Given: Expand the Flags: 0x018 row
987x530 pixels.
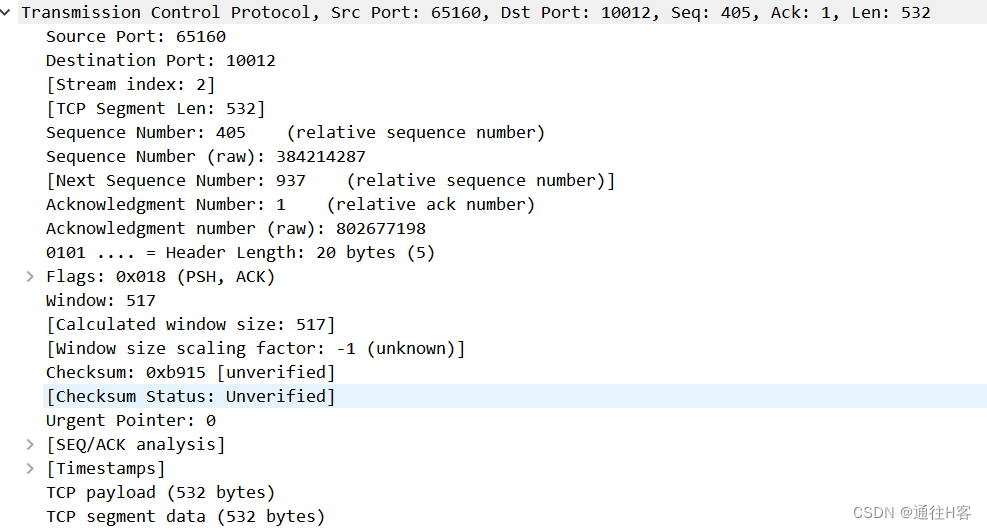Looking at the screenshot, I should tap(30, 277).
